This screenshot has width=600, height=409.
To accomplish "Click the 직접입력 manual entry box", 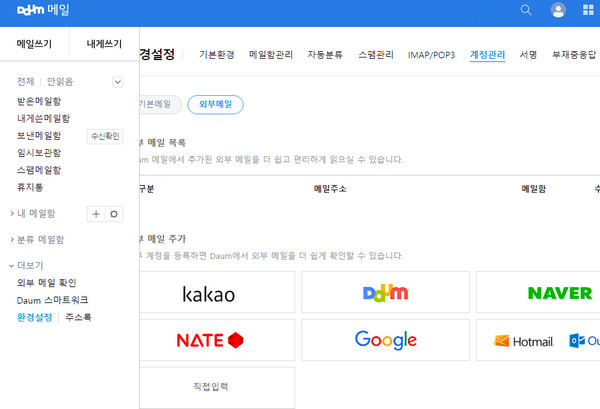I will (217, 387).
